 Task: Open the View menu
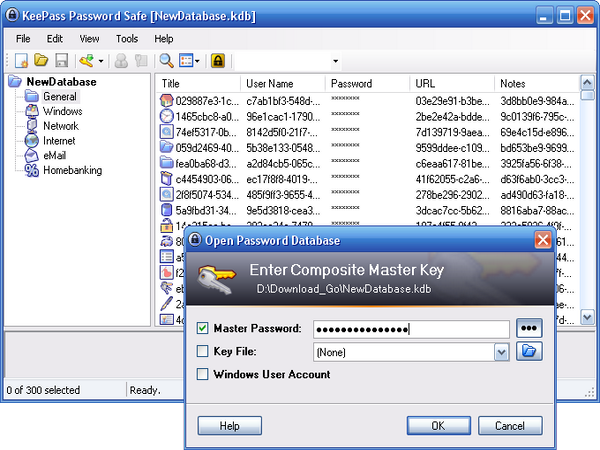click(x=90, y=38)
